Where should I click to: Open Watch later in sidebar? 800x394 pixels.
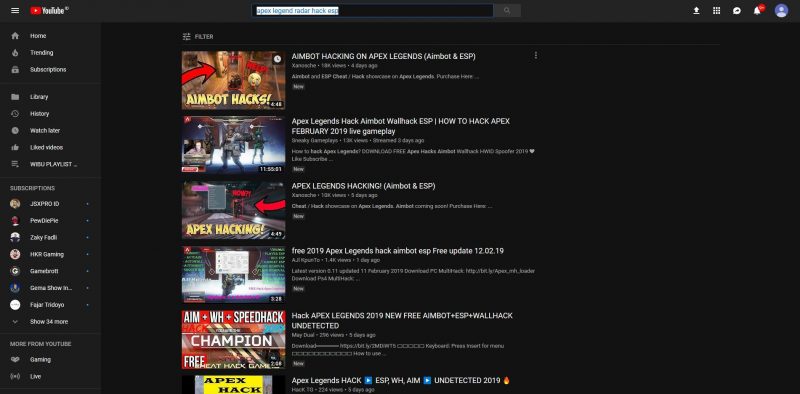[51, 131]
